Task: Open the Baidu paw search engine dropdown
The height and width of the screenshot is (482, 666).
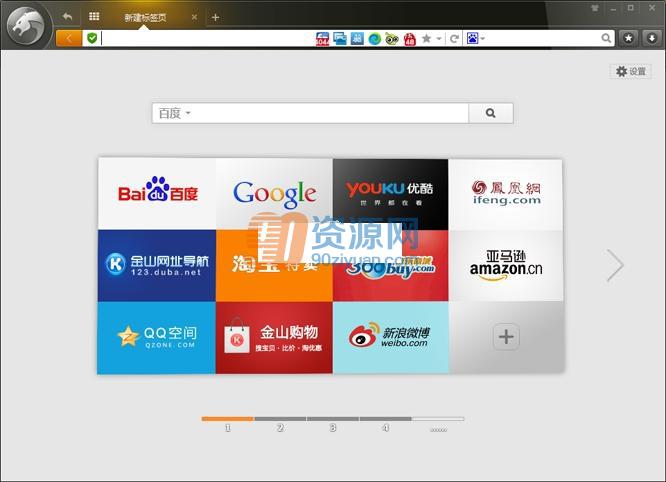Action: pyautogui.click(x=475, y=38)
